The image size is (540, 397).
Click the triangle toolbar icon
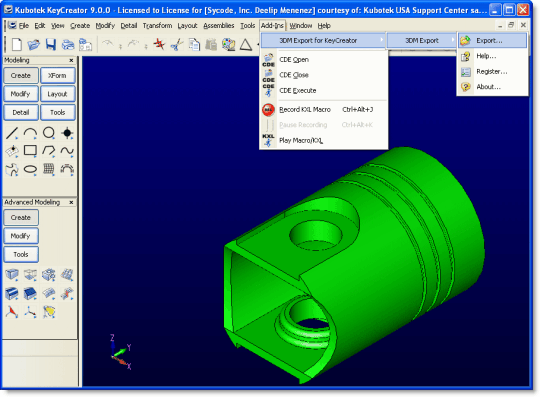point(246,45)
